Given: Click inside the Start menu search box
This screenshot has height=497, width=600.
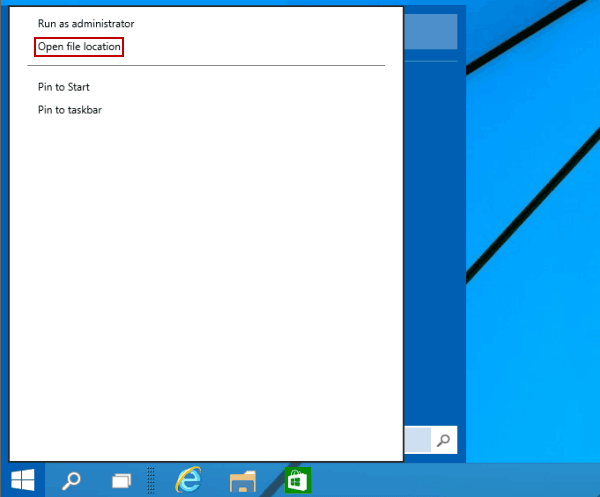Looking at the screenshot, I should 417,440.
